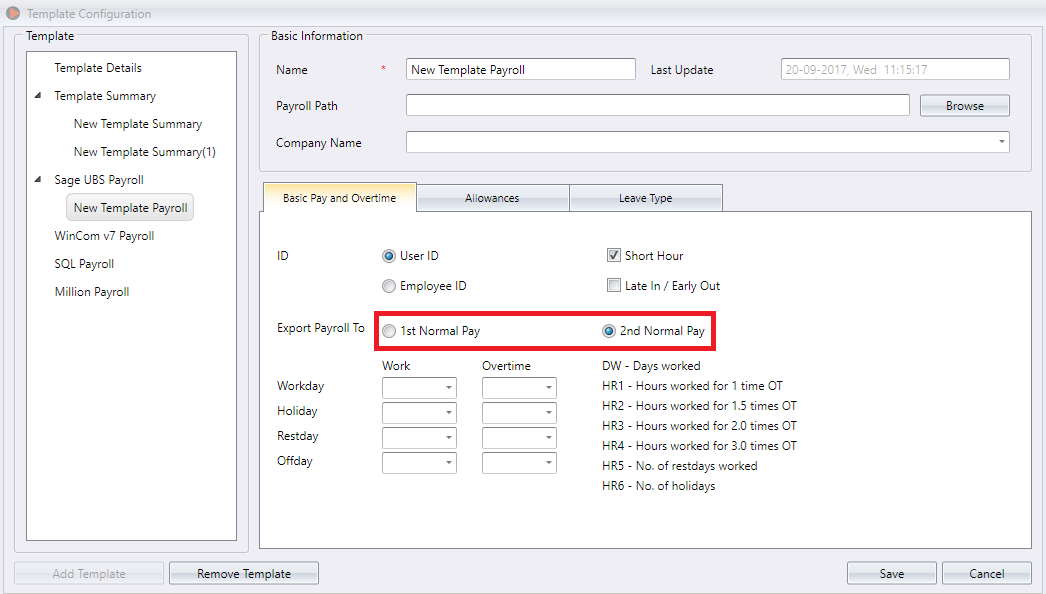1046x594 pixels.
Task: Open the Restday Work dropdown
Action: point(419,438)
